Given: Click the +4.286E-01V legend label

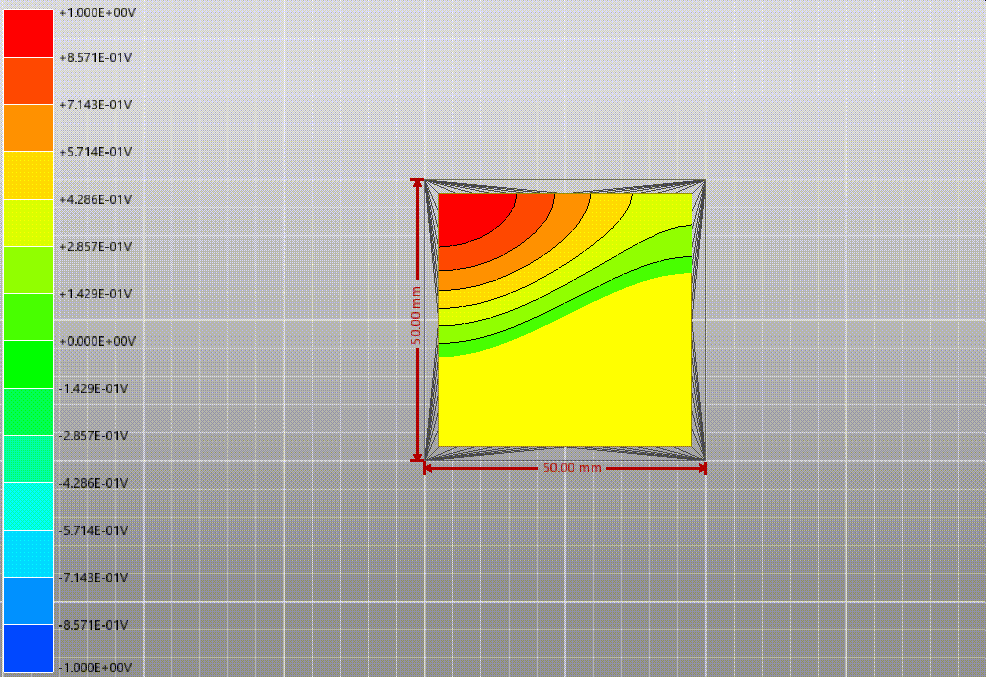Looking at the screenshot, I should [96, 199].
